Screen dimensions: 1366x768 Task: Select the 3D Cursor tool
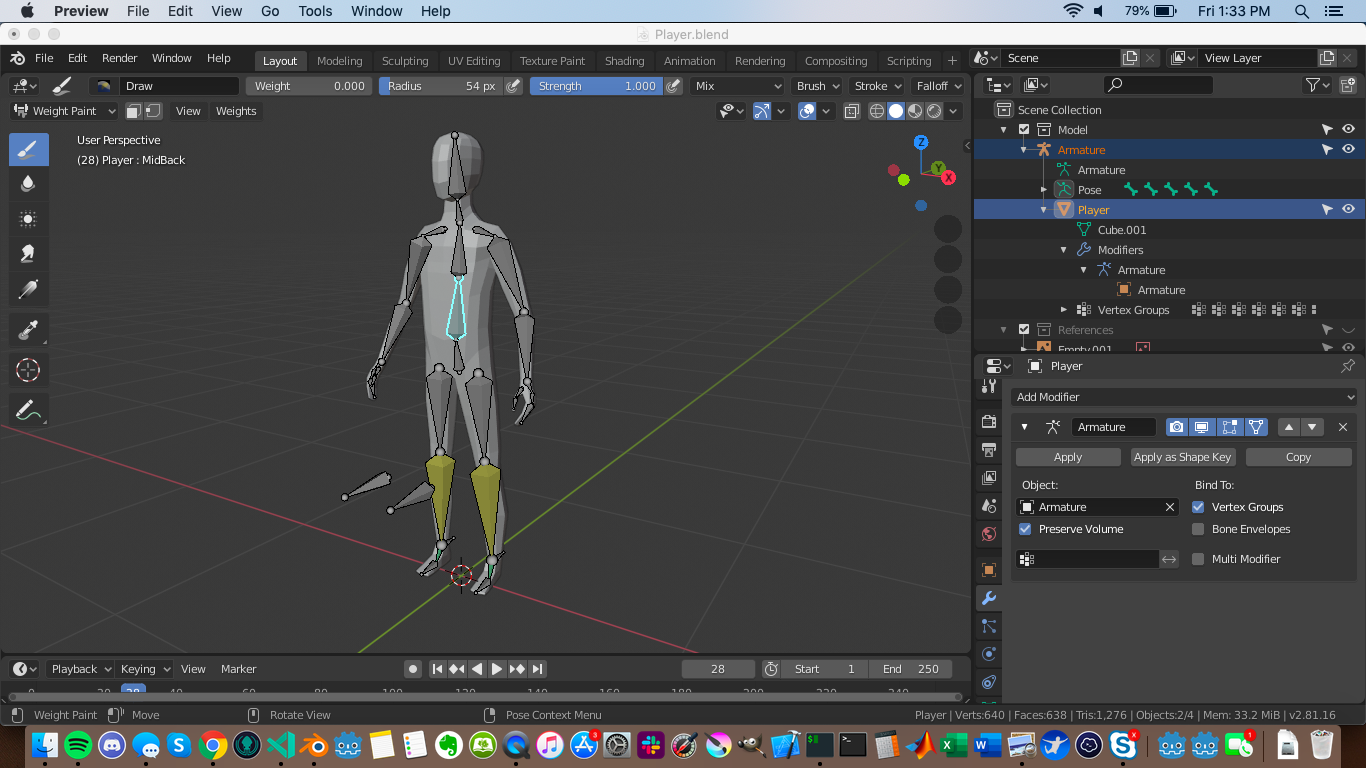click(29, 370)
